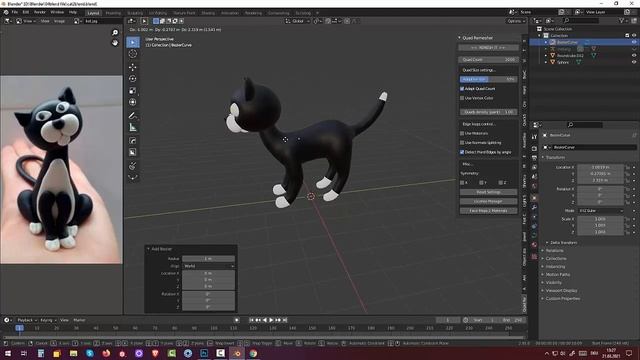Click the Radius field in Add Bezier panel

pyautogui.click(x=209, y=259)
